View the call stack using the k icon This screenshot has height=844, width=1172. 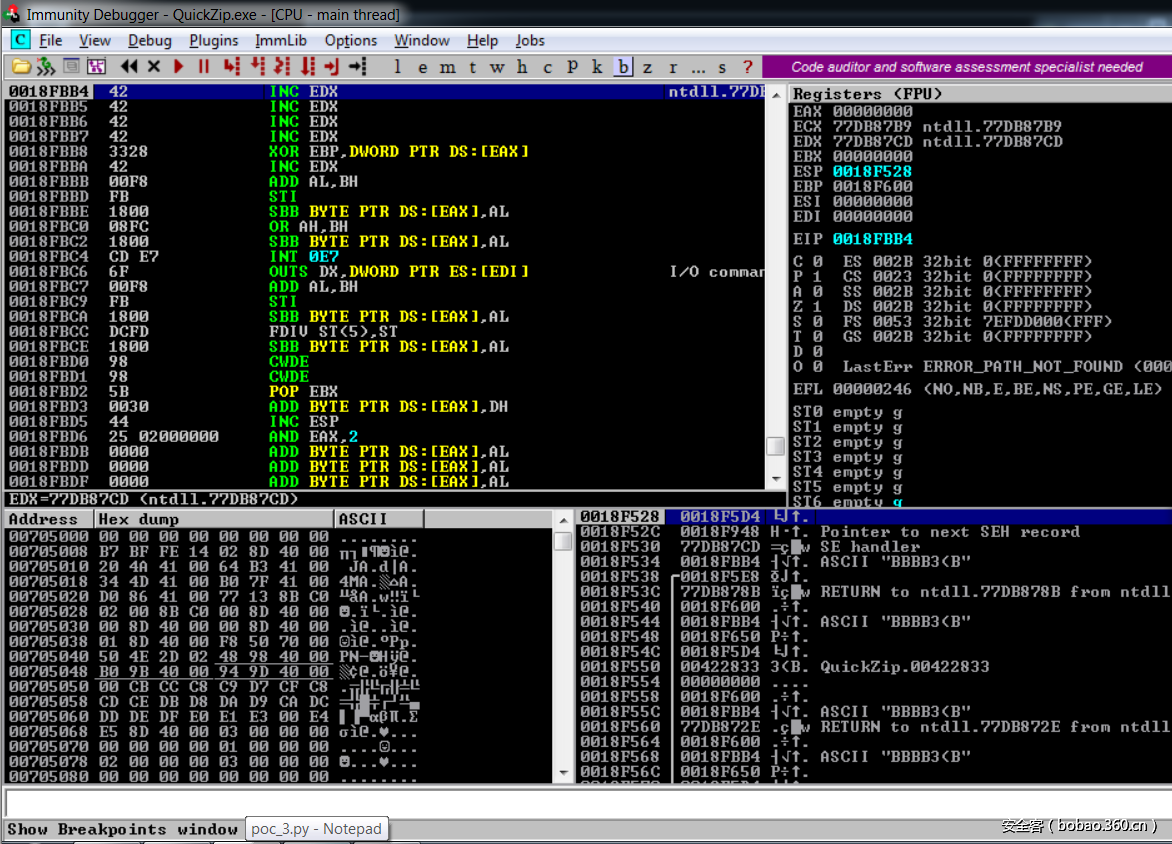point(595,66)
